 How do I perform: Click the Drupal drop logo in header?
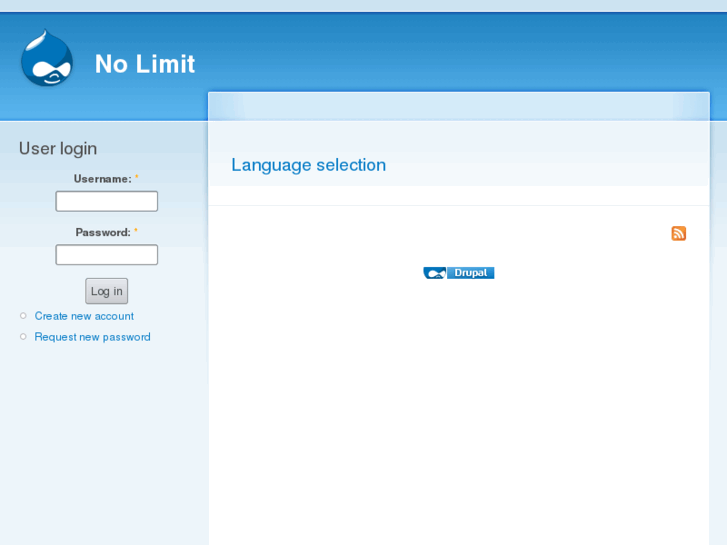click(47, 58)
